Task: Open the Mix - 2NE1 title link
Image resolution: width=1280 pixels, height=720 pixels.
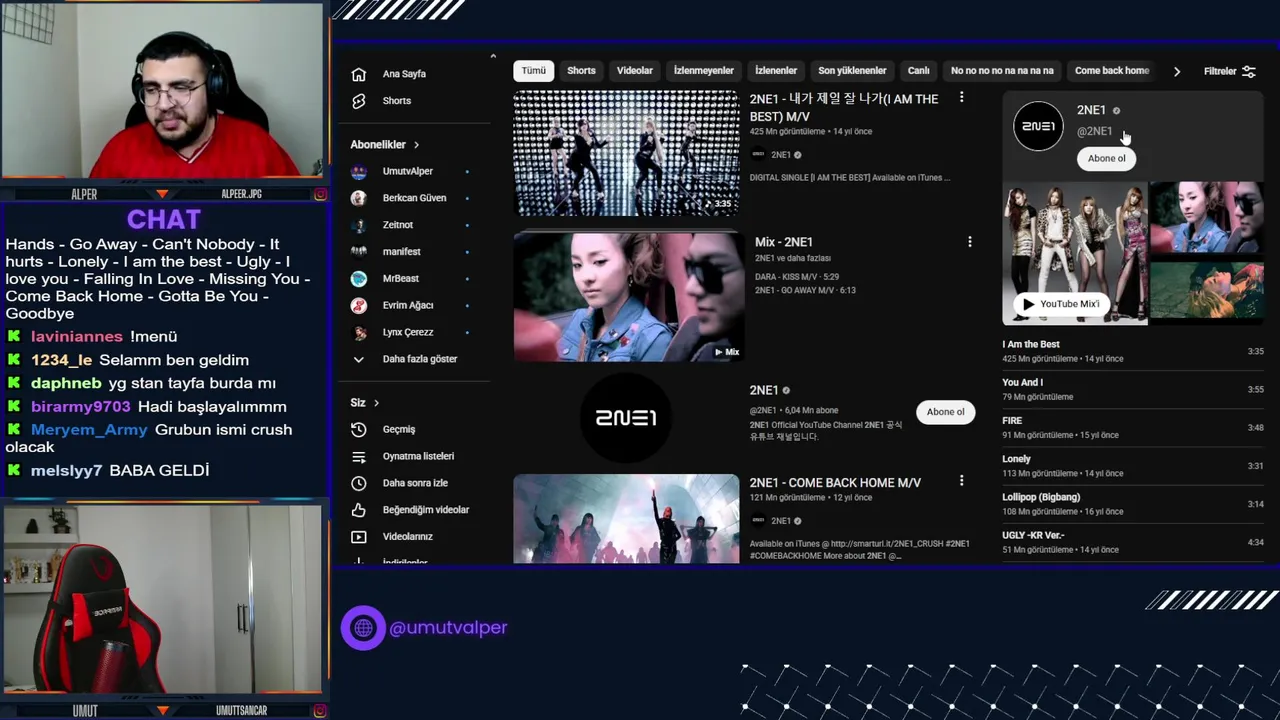Action: pyautogui.click(x=784, y=242)
